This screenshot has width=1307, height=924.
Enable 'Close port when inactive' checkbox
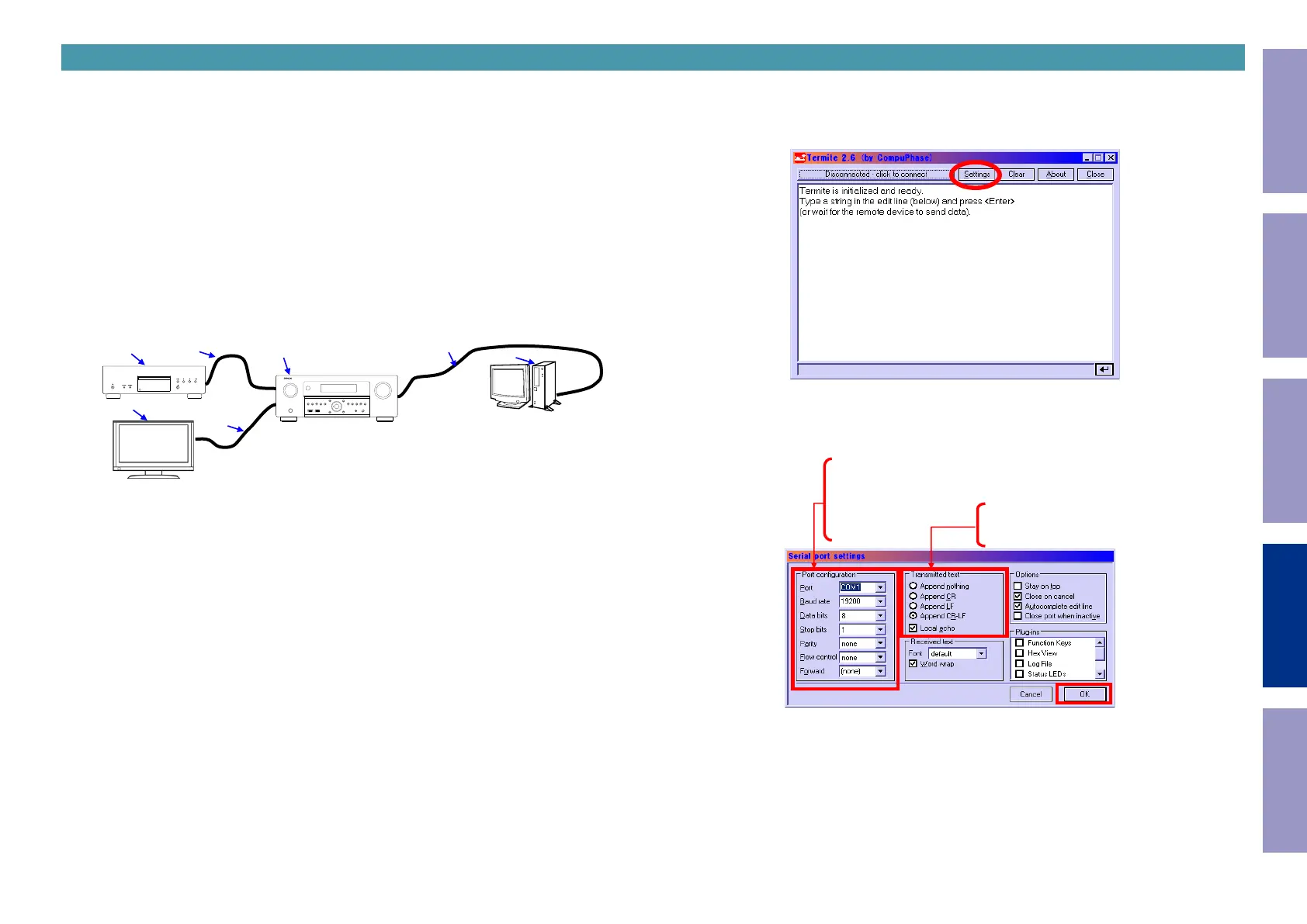coord(1018,616)
